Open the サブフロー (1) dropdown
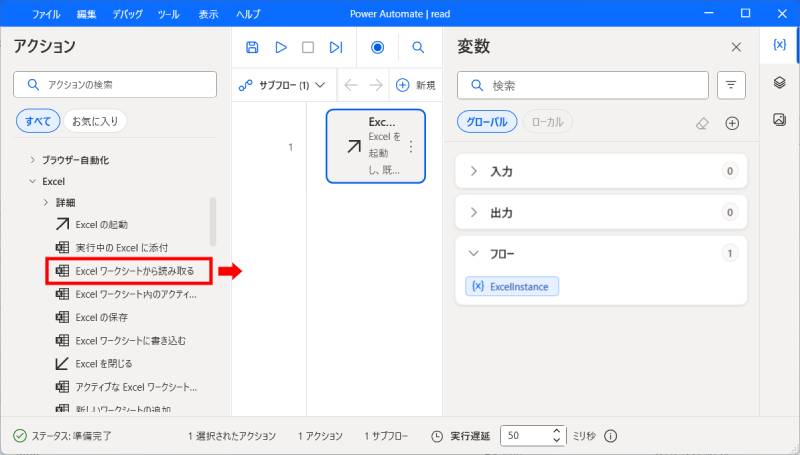The image size is (800, 455). tap(282, 85)
